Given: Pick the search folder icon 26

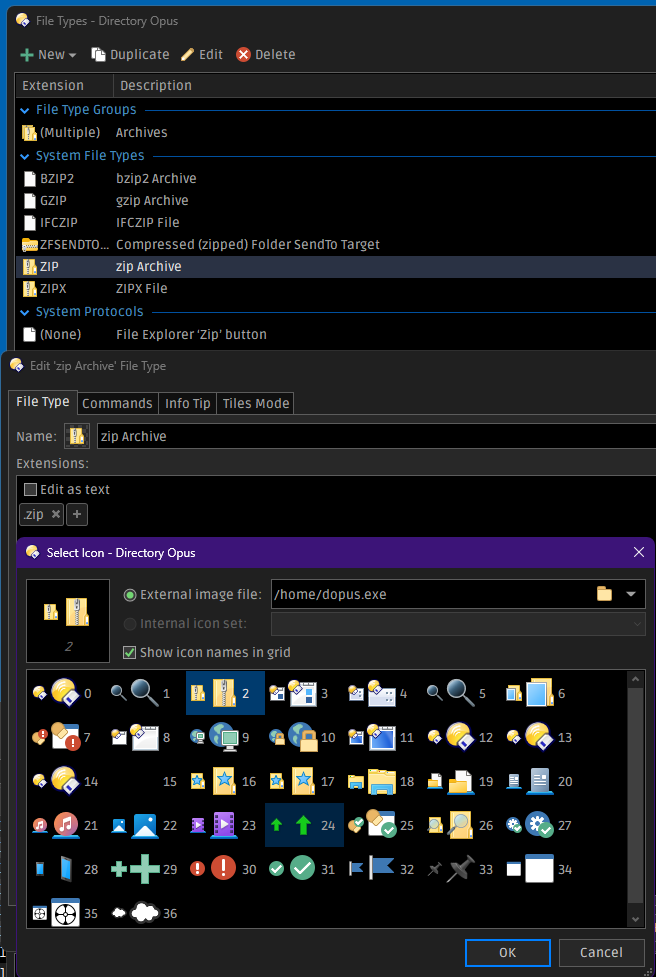Looking at the screenshot, I should click(x=460, y=825).
